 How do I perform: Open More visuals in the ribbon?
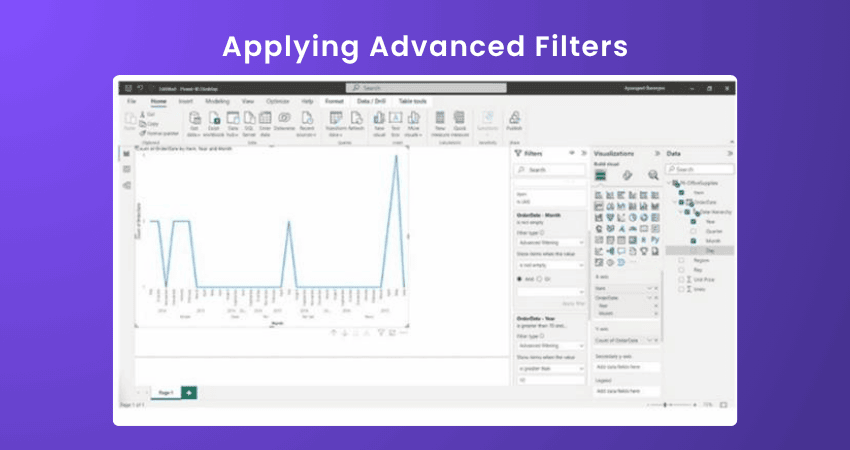pyautogui.click(x=414, y=124)
